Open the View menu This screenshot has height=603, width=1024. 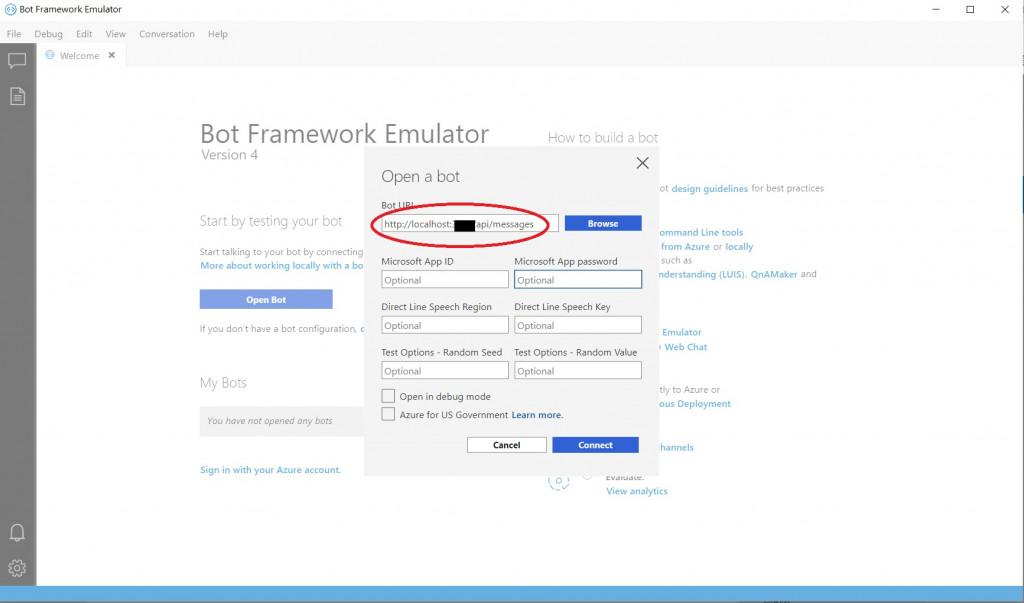point(116,34)
